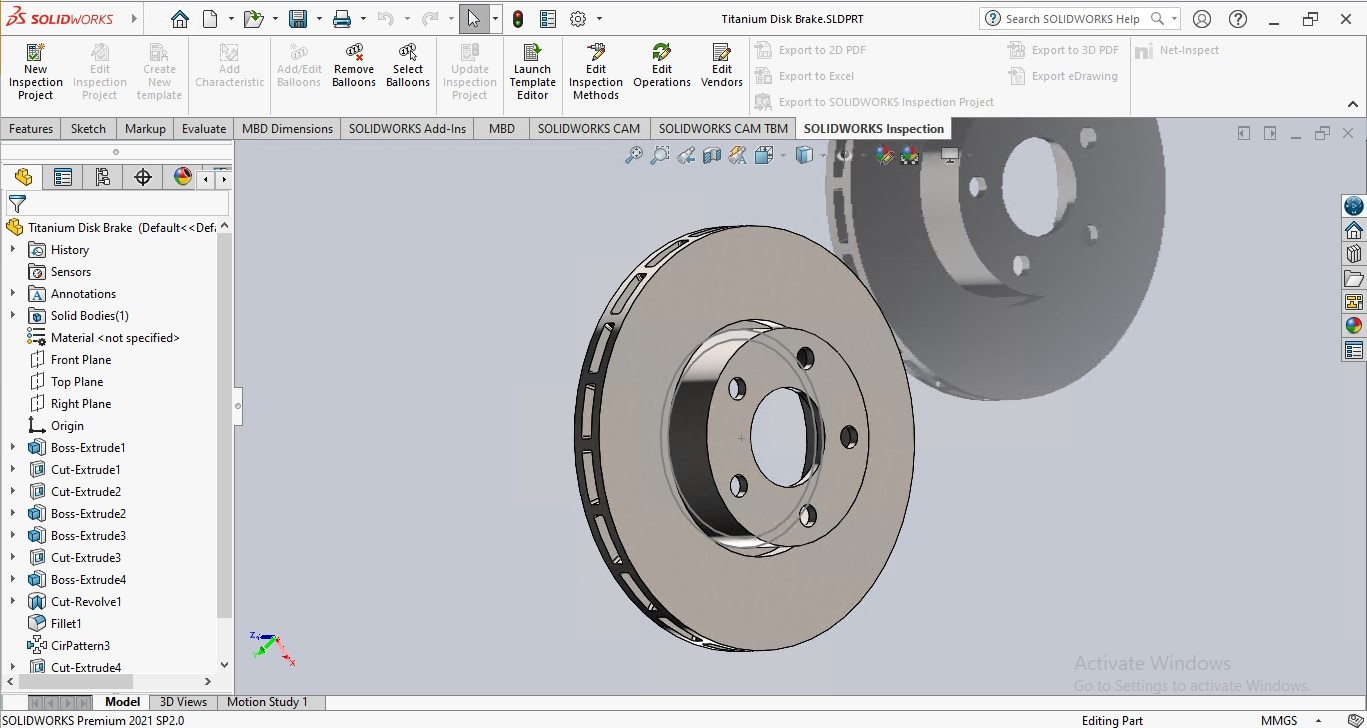The width and height of the screenshot is (1367, 728).
Task: Open Motion Study 1 tab
Action: [267, 702]
